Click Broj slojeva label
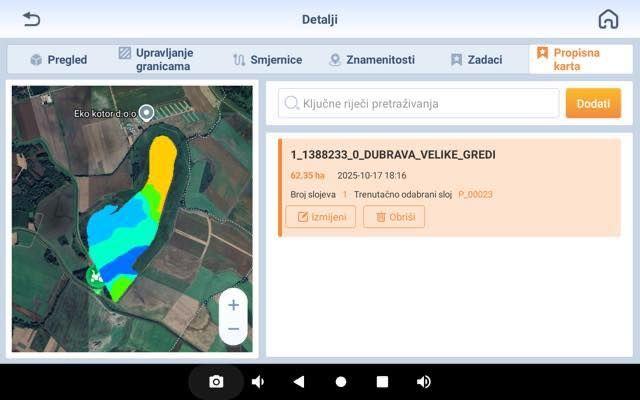This screenshot has width=640, height=400. [313, 195]
